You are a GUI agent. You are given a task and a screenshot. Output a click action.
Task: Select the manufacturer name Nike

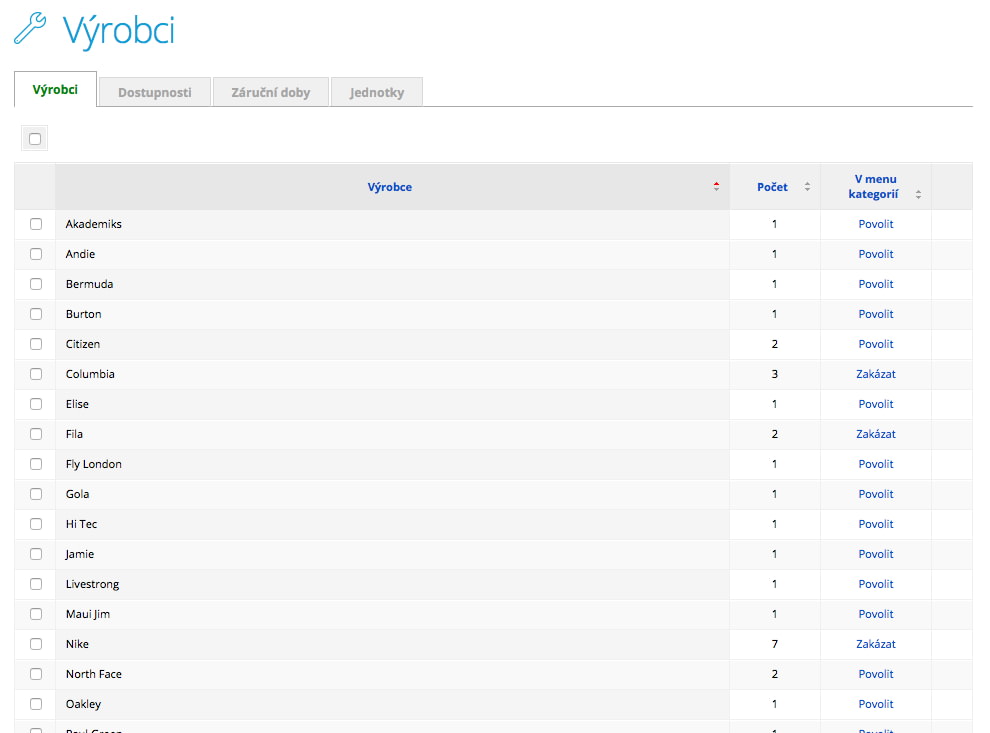(77, 644)
